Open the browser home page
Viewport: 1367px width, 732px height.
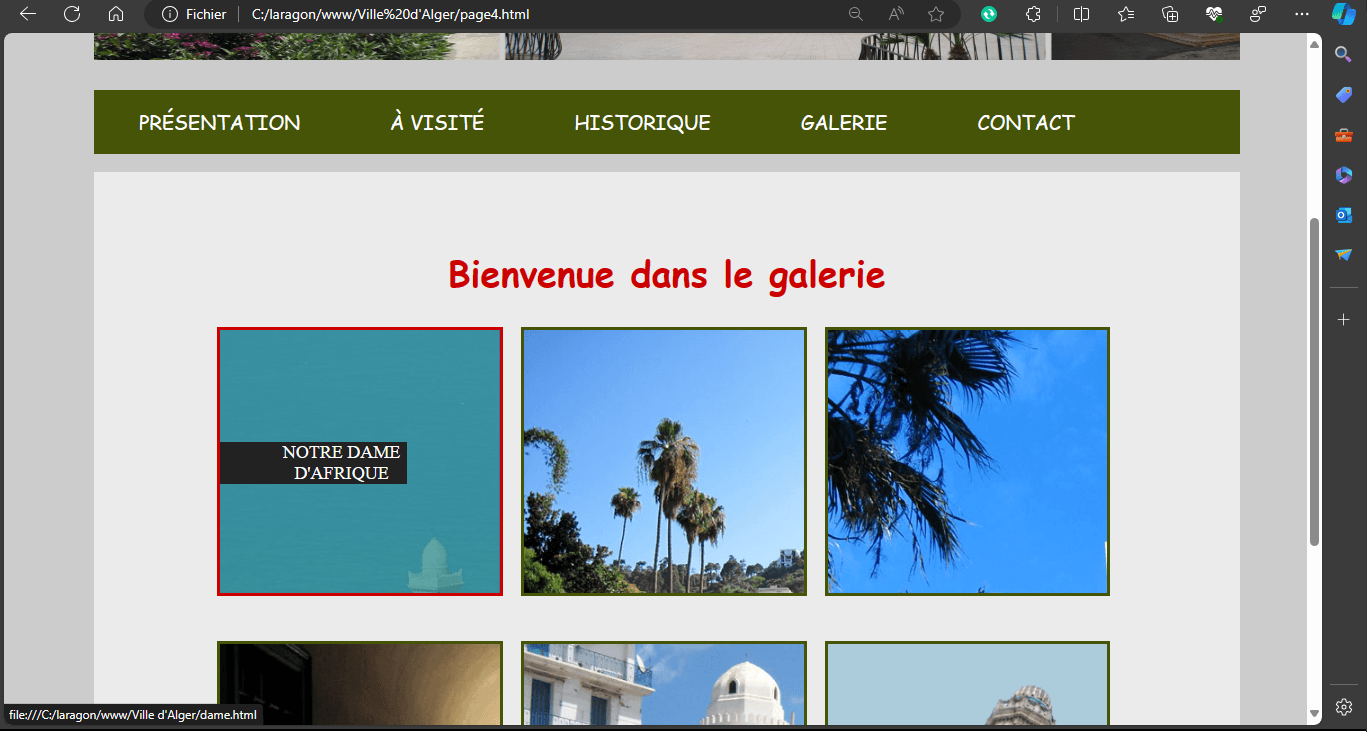click(116, 14)
